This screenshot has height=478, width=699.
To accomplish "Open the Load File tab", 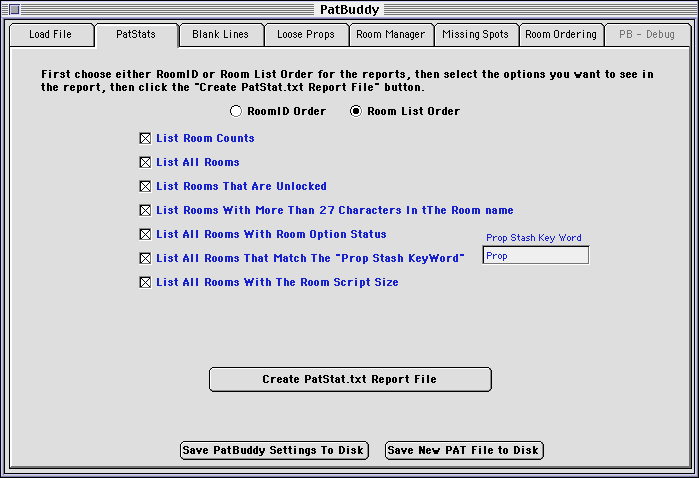I will pyautogui.click(x=50, y=34).
